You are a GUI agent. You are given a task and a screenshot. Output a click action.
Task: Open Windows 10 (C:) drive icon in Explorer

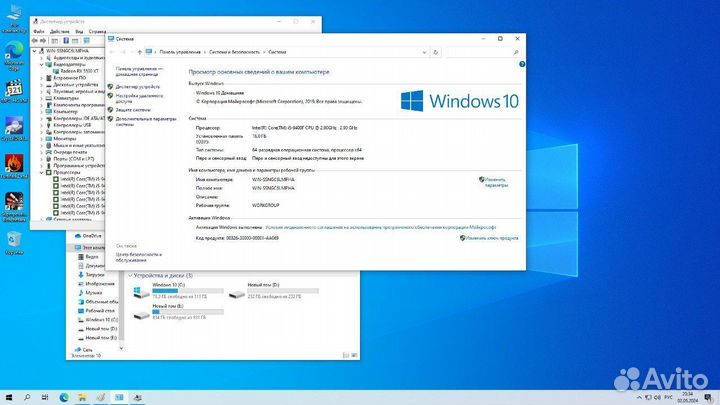pos(141,292)
